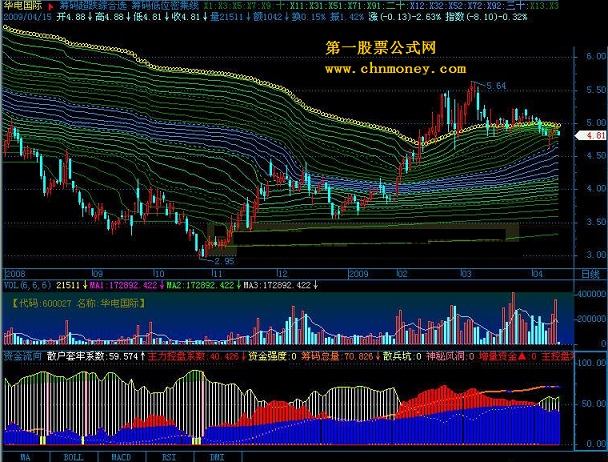The width and height of the screenshot is (608, 462).
Task: Click the 指数(-8.10)-0.32% index readout
Action: point(487,17)
